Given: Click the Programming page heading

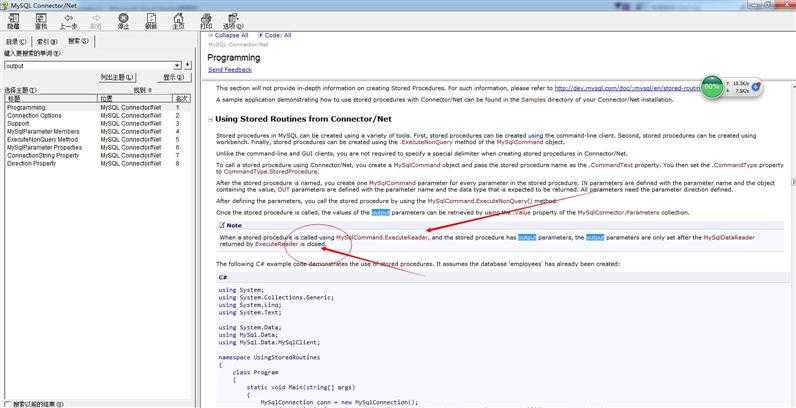Looking at the screenshot, I should click(234, 58).
